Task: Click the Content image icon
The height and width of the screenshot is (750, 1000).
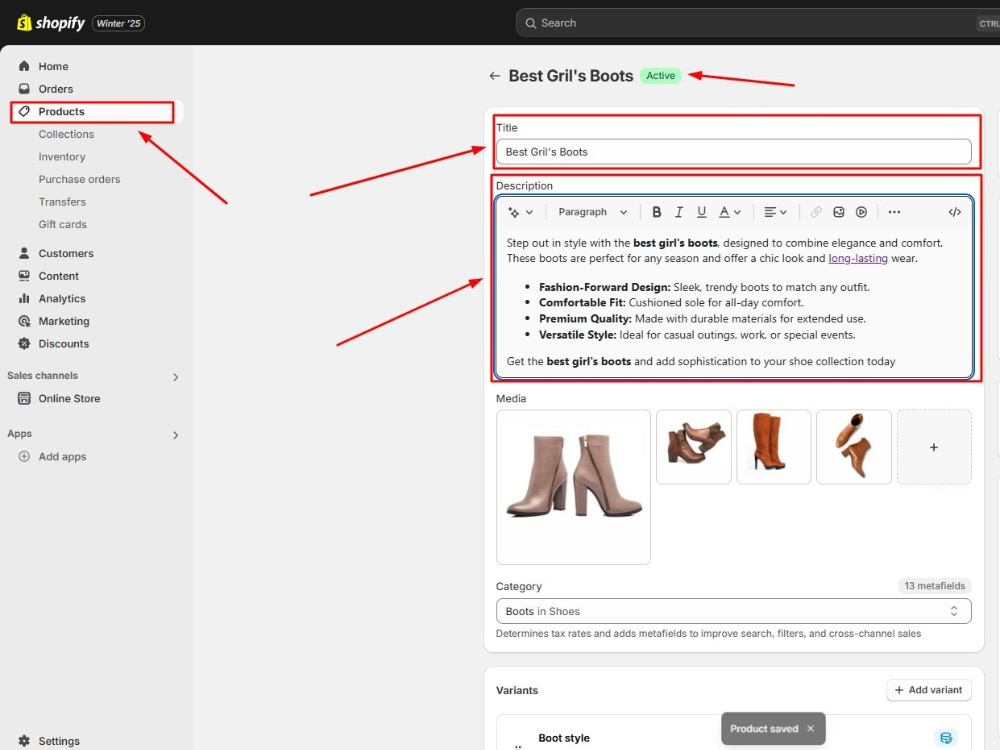Action: click(24, 276)
